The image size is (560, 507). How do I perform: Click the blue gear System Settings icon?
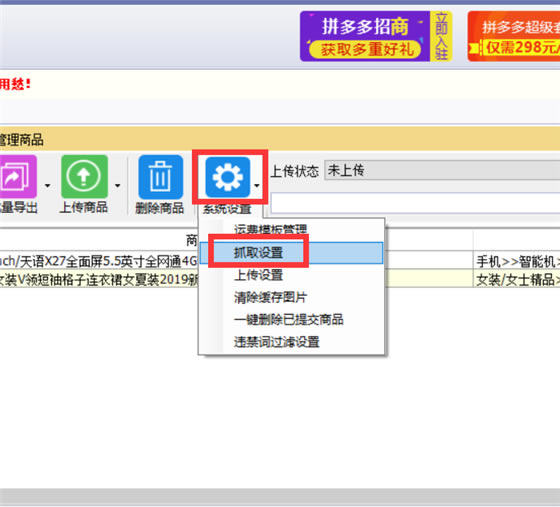(x=228, y=177)
